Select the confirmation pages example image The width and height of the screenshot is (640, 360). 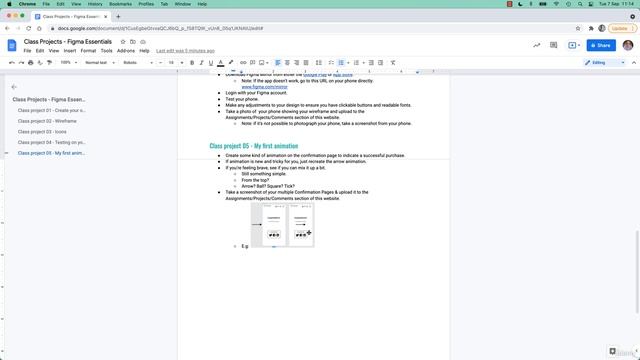pos(282,225)
